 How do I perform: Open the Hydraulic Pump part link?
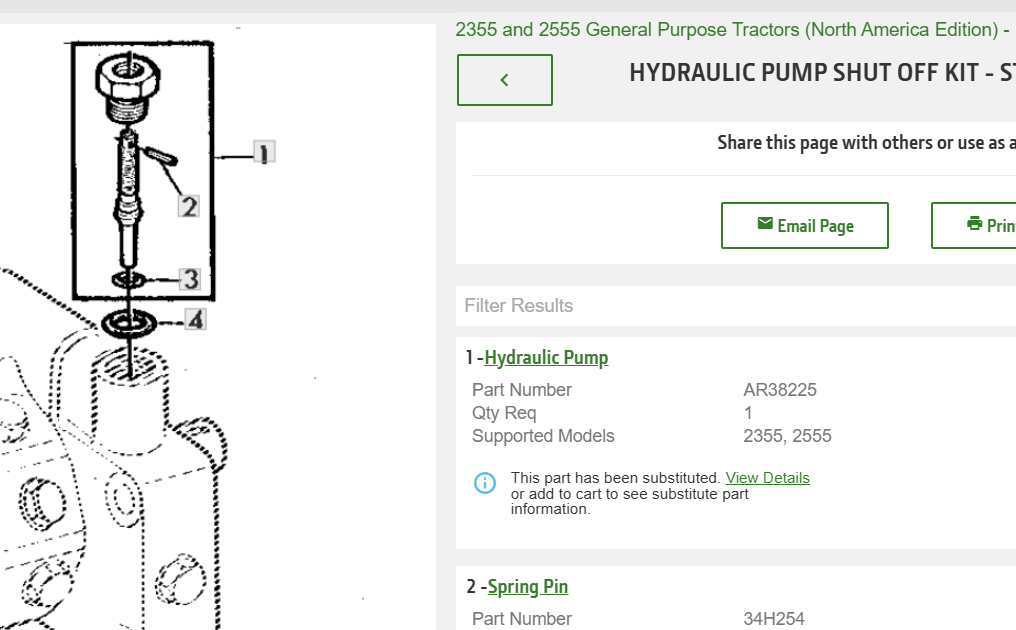(x=546, y=358)
